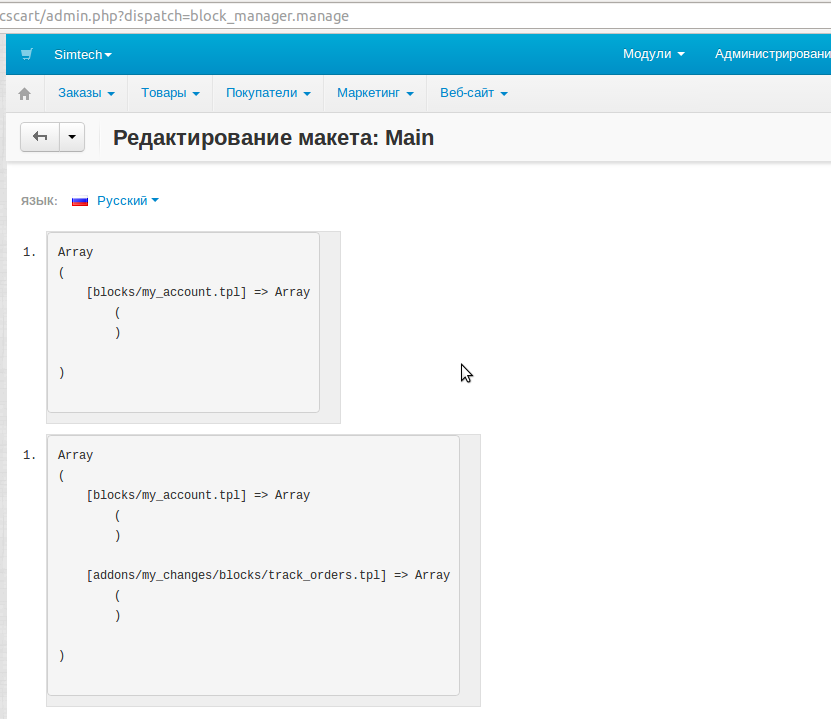Click the page title Редактирование макета: Main
The image size is (831, 719).
coord(273,138)
